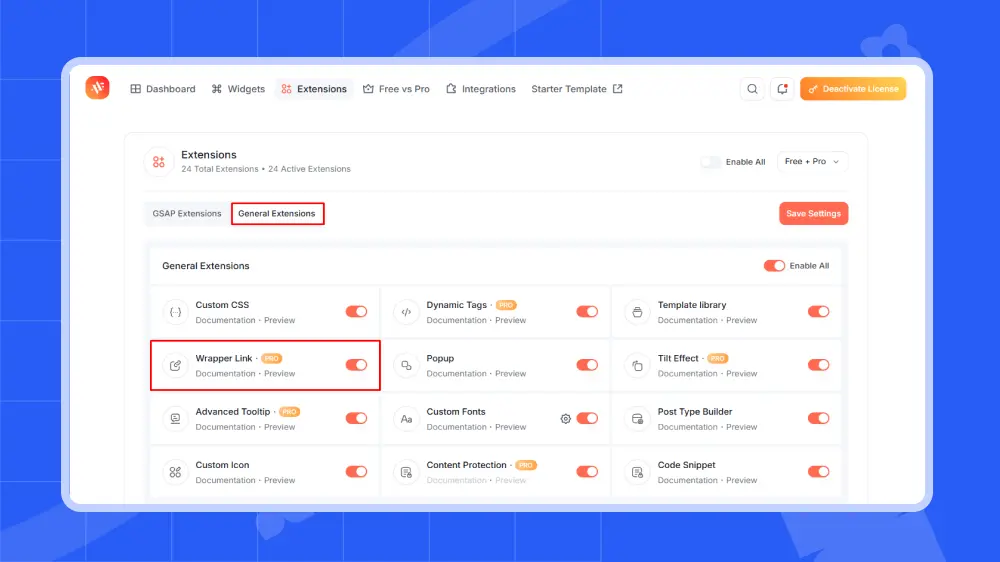Click the Code Snippet icon
This screenshot has width=1000, height=562.
(x=637, y=472)
